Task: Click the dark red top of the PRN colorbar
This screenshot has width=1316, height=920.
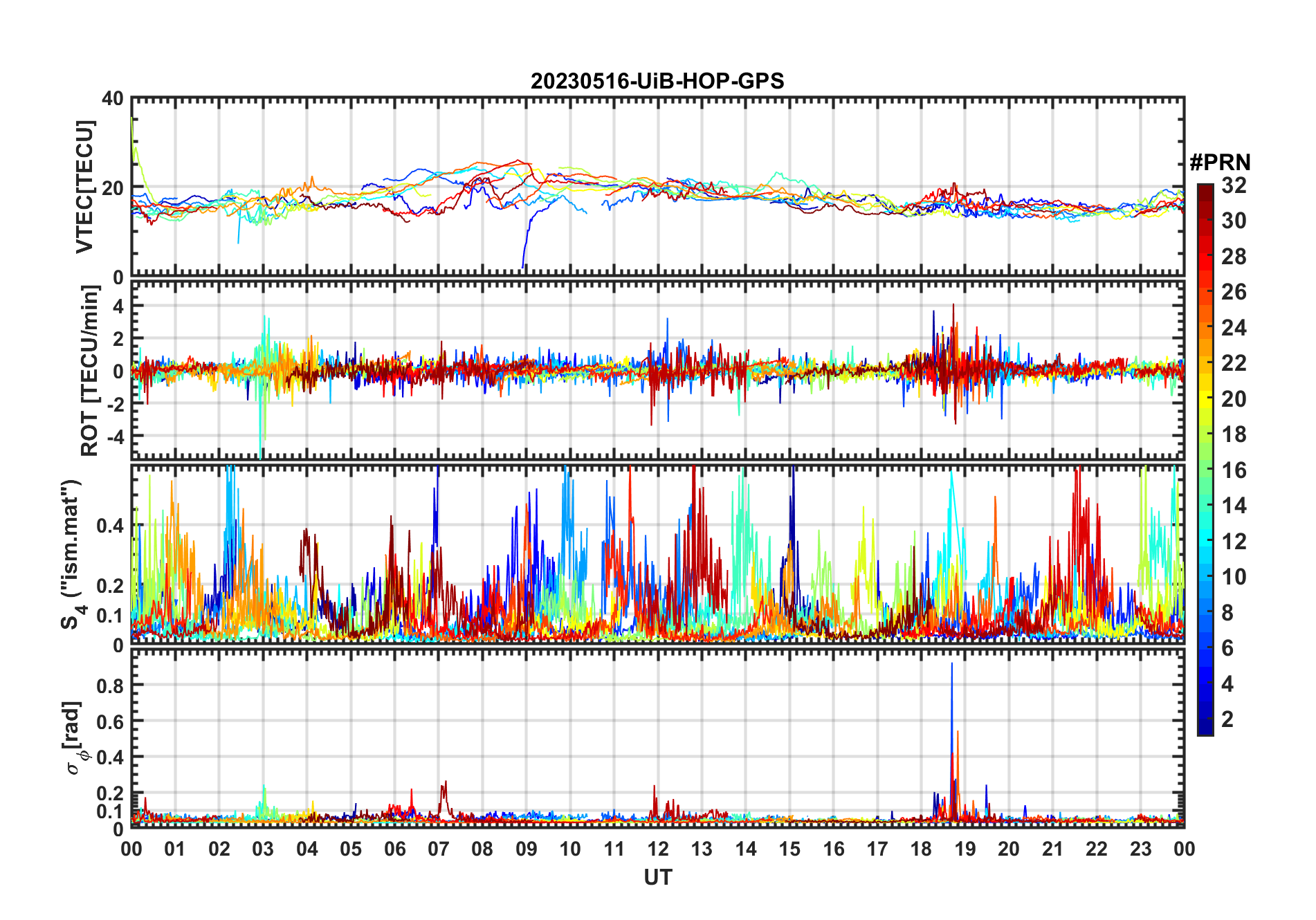Action: point(1205,190)
